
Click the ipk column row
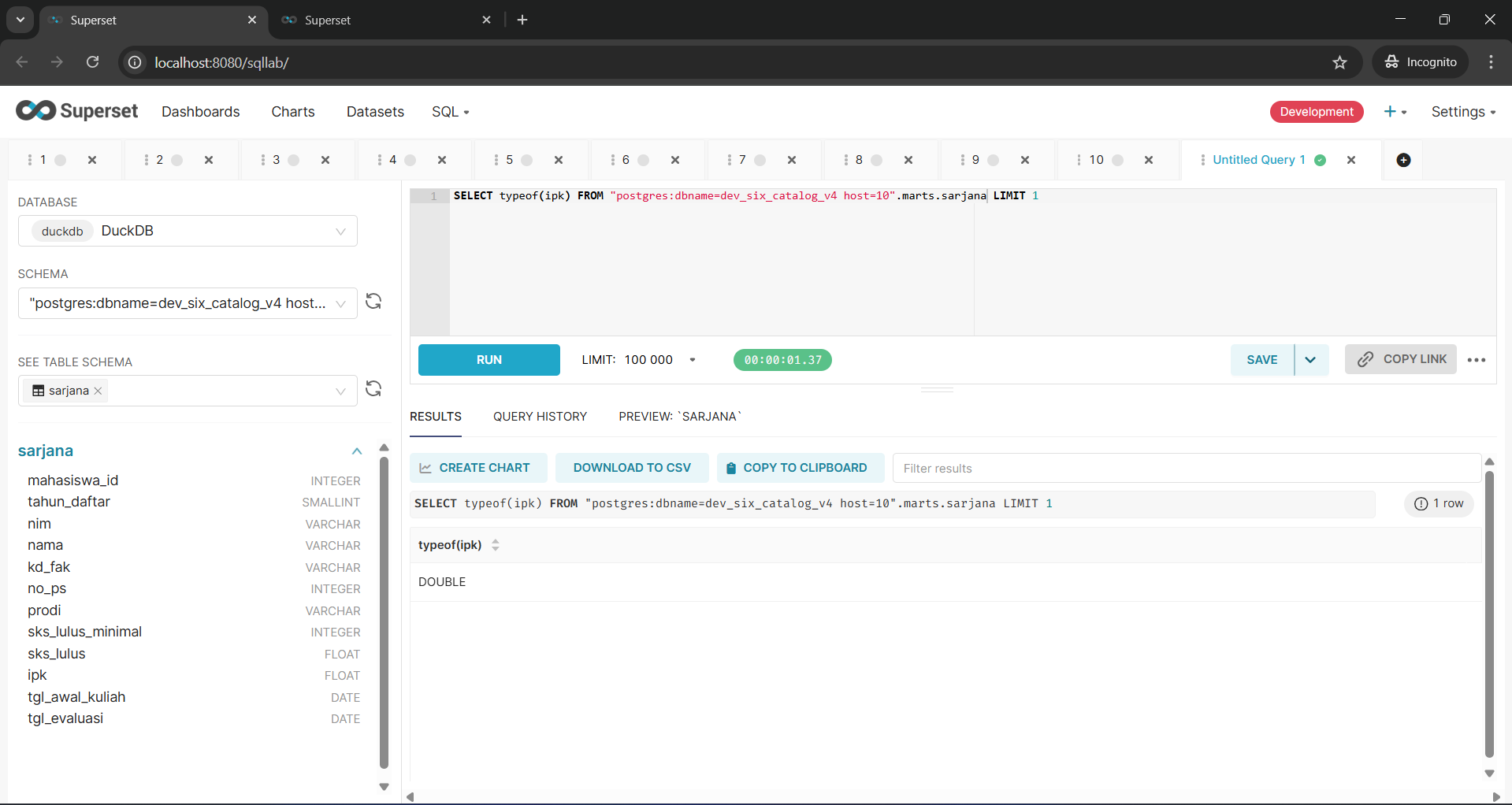pyautogui.click(x=194, y=675)
